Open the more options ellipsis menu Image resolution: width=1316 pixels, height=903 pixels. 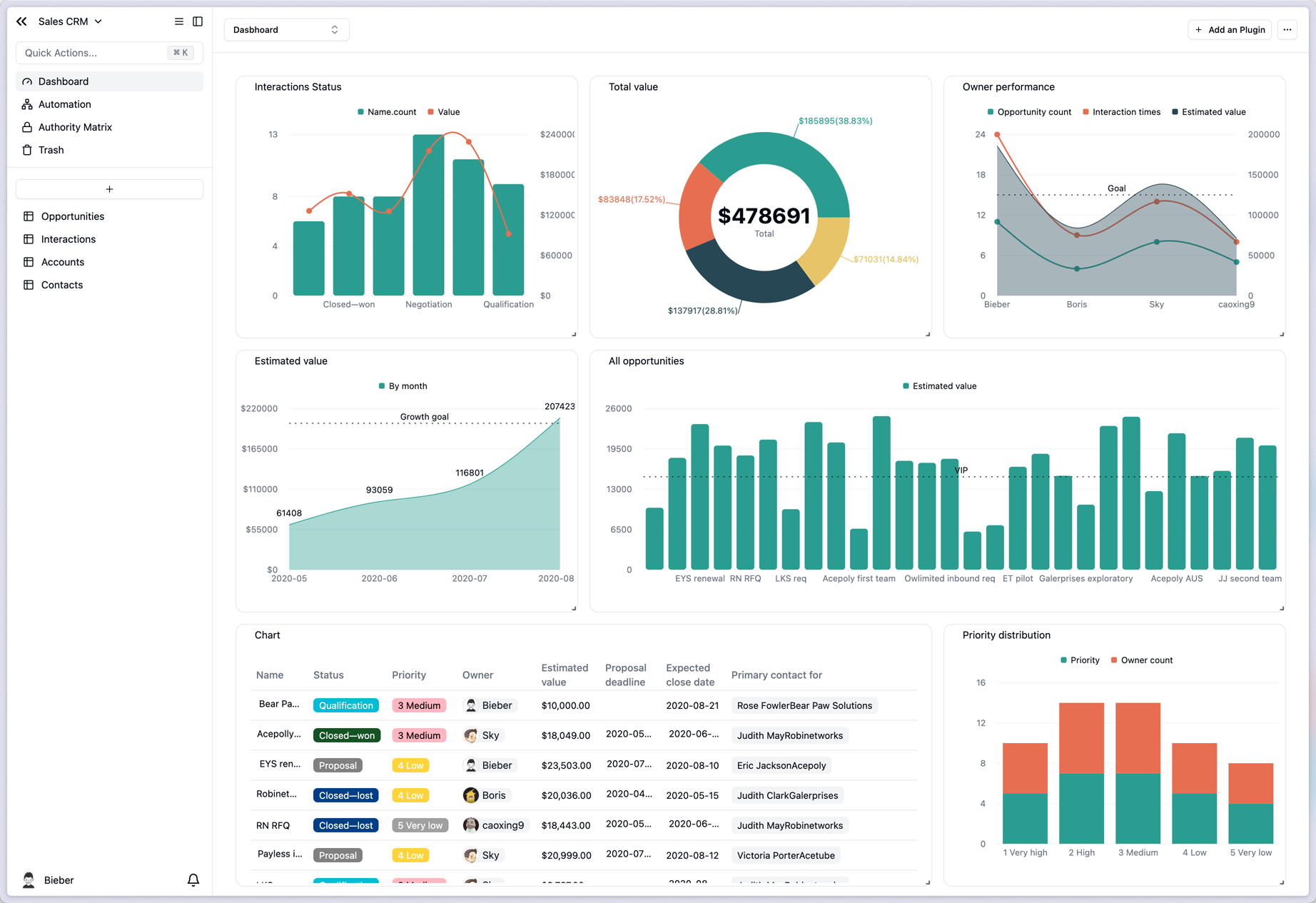(1287, 29)
